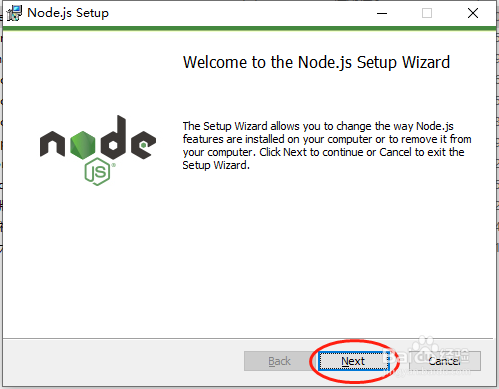Click the 'Welcome to the Node.js Setup Wizard' heading
This screenshot has width=499, height=389.
[x=316, y=63]
